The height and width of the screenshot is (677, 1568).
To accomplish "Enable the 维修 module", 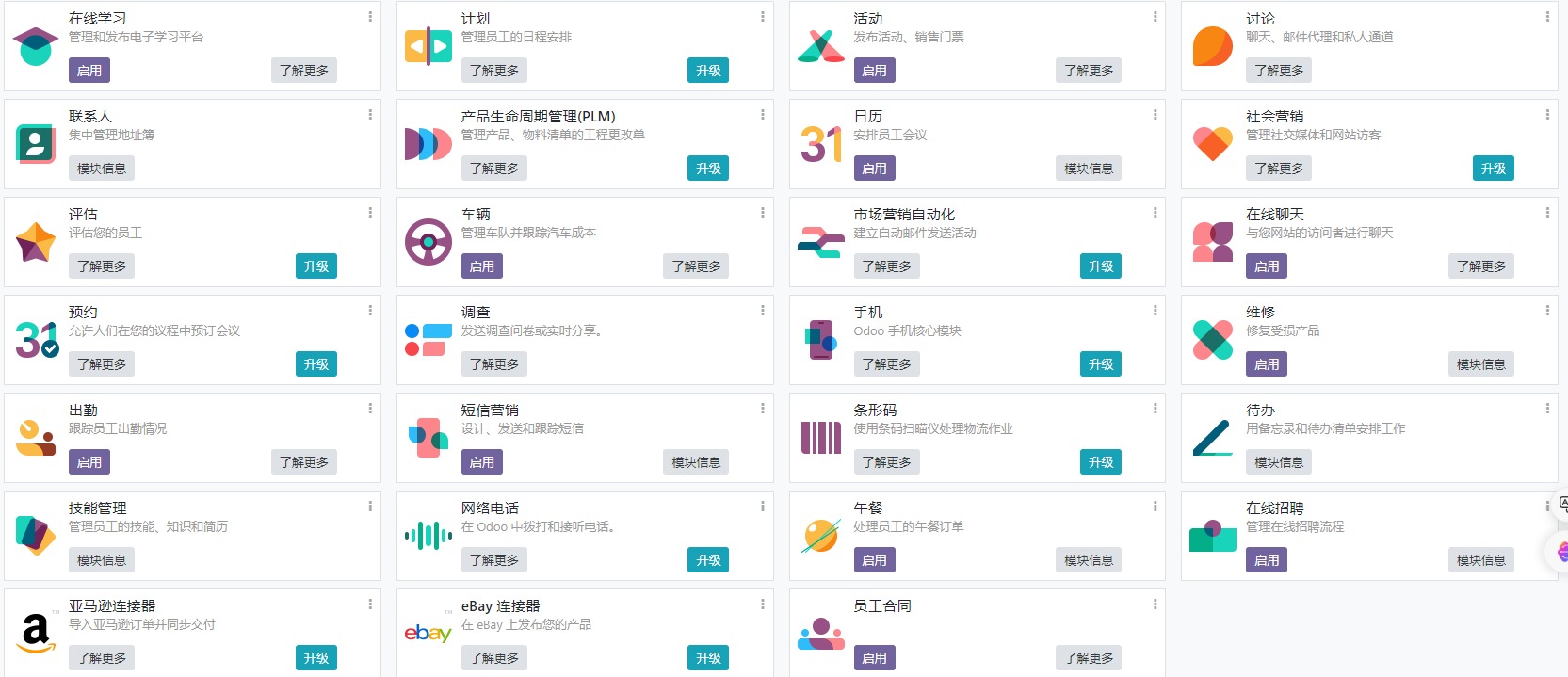I will [1267, 364].
